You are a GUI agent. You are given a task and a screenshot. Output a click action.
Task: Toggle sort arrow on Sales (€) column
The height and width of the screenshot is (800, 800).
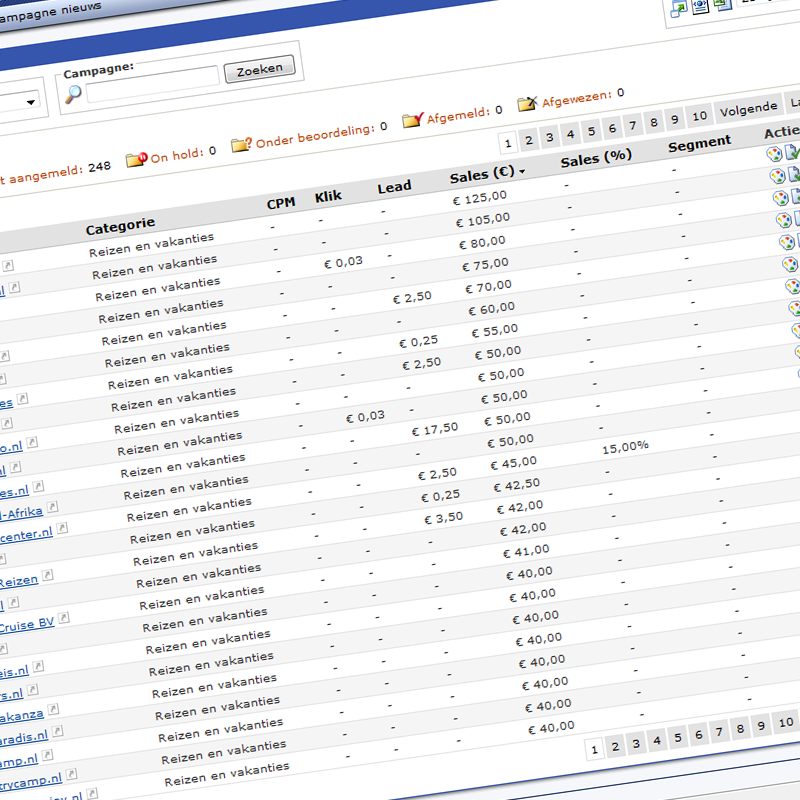tap(522, 171)
